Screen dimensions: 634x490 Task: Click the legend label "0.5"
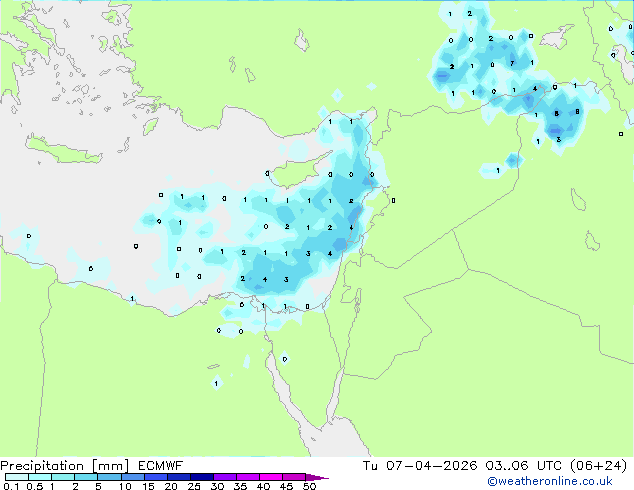coord(34,486)
